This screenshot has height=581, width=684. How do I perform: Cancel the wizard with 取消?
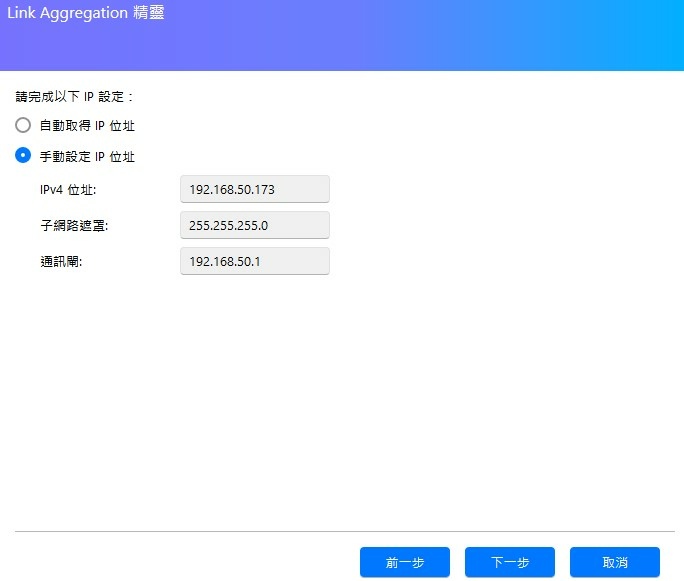pyautogui.click(x=615, y=562)
